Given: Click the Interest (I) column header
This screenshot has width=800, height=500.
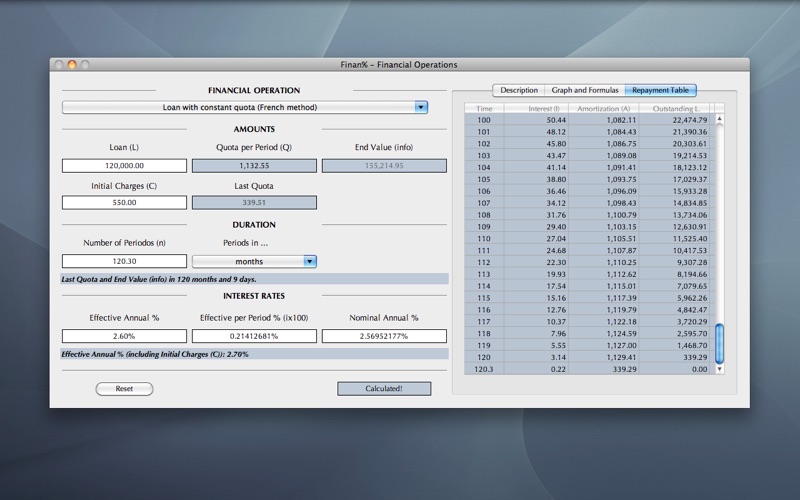Looking at the screenshot, I should coord(536,108).
